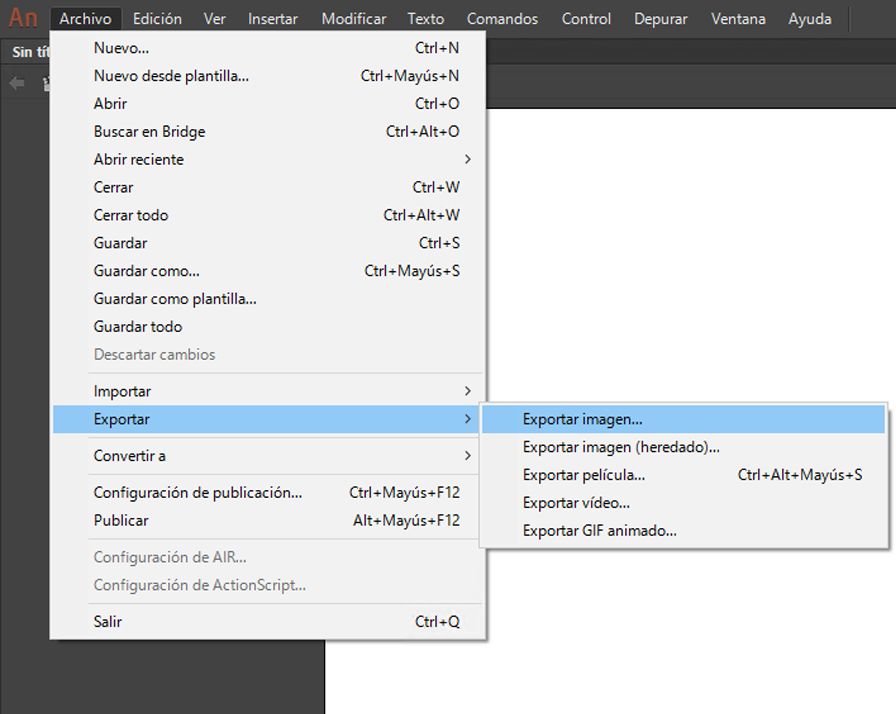Choose Salir to quit Animate
The image size is (896, 714).
[x=267, y=621]
